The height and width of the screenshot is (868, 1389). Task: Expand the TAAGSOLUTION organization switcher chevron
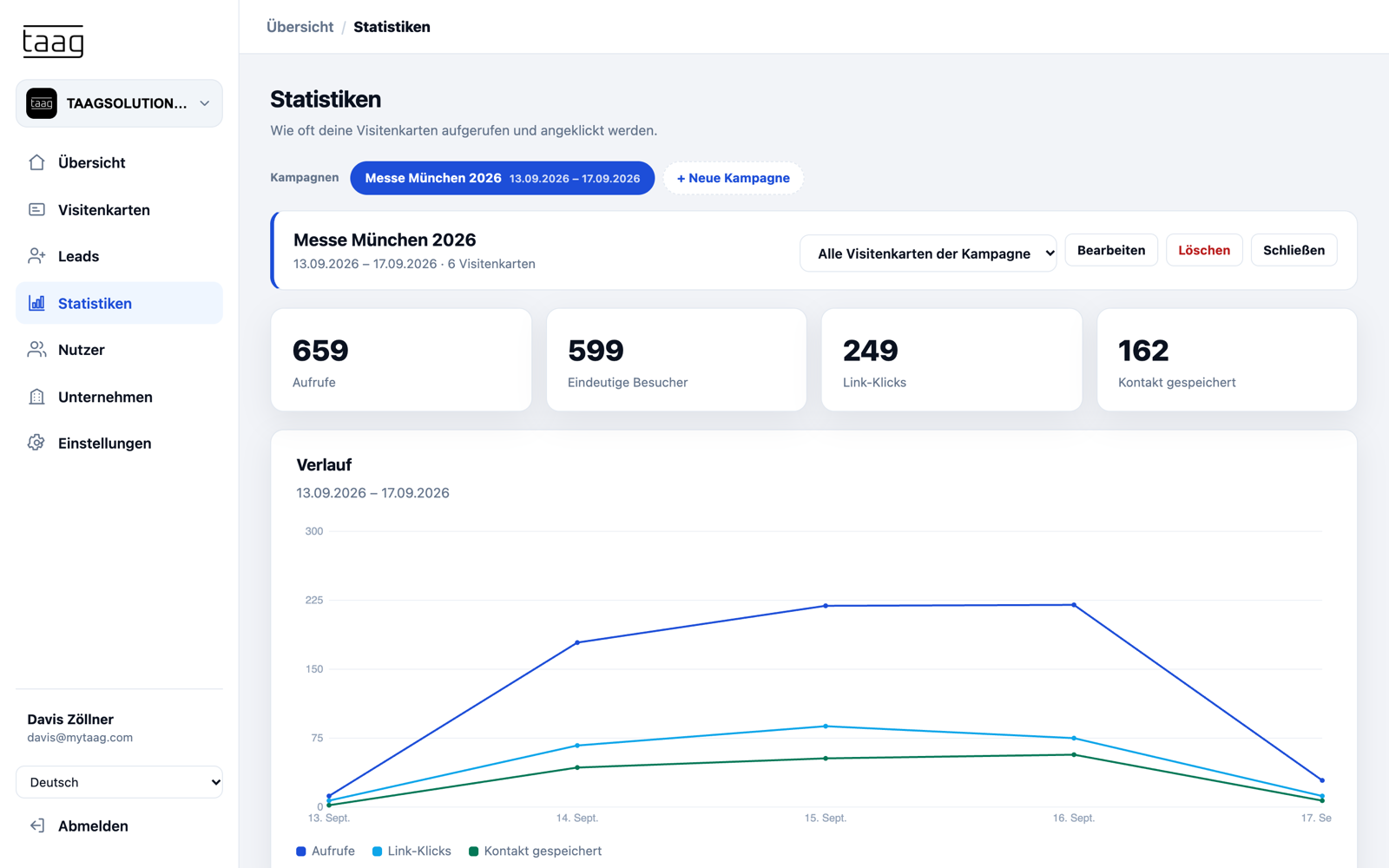[205, 103]
